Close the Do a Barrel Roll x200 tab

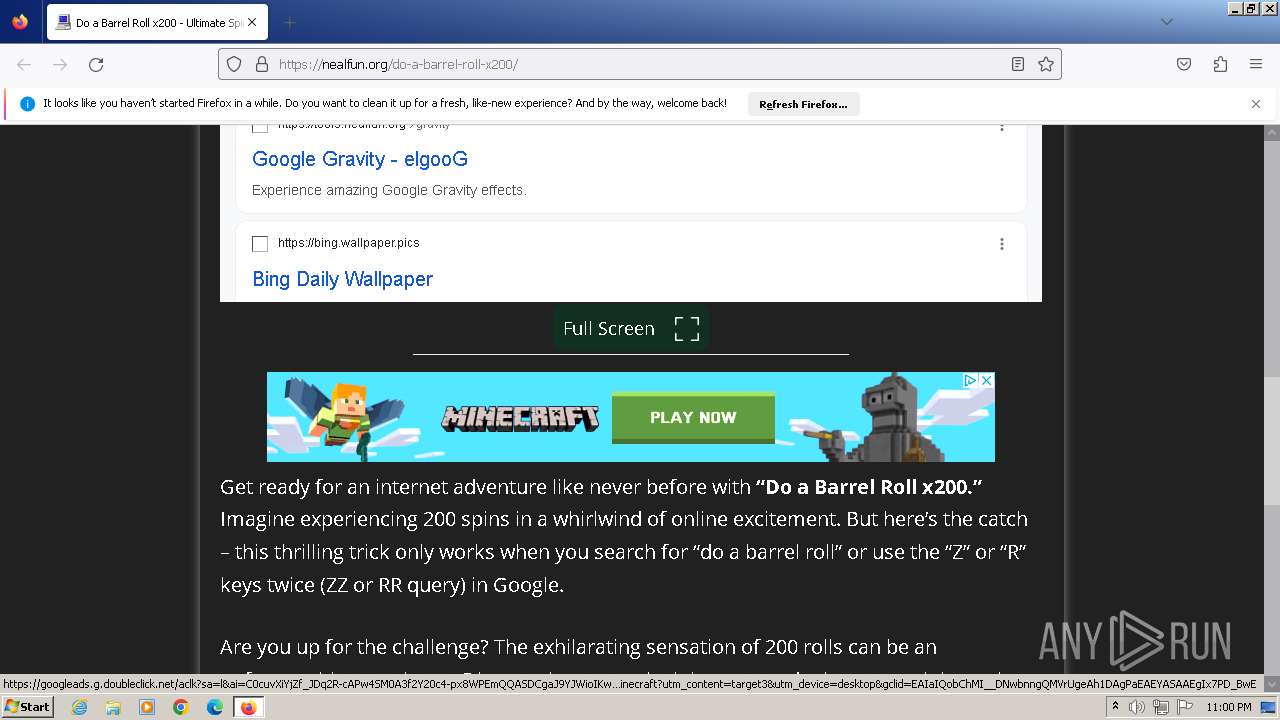[x=251, y=22]
